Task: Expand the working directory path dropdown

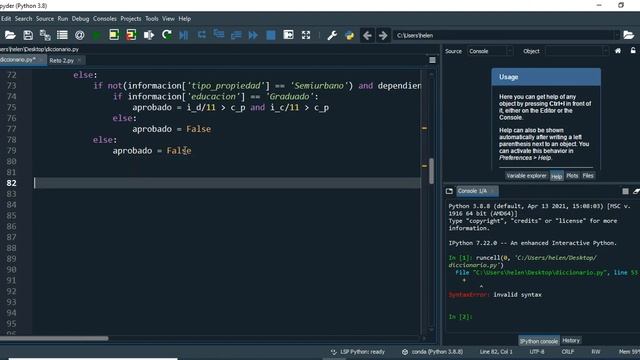Action: click(x=616, y=36)
